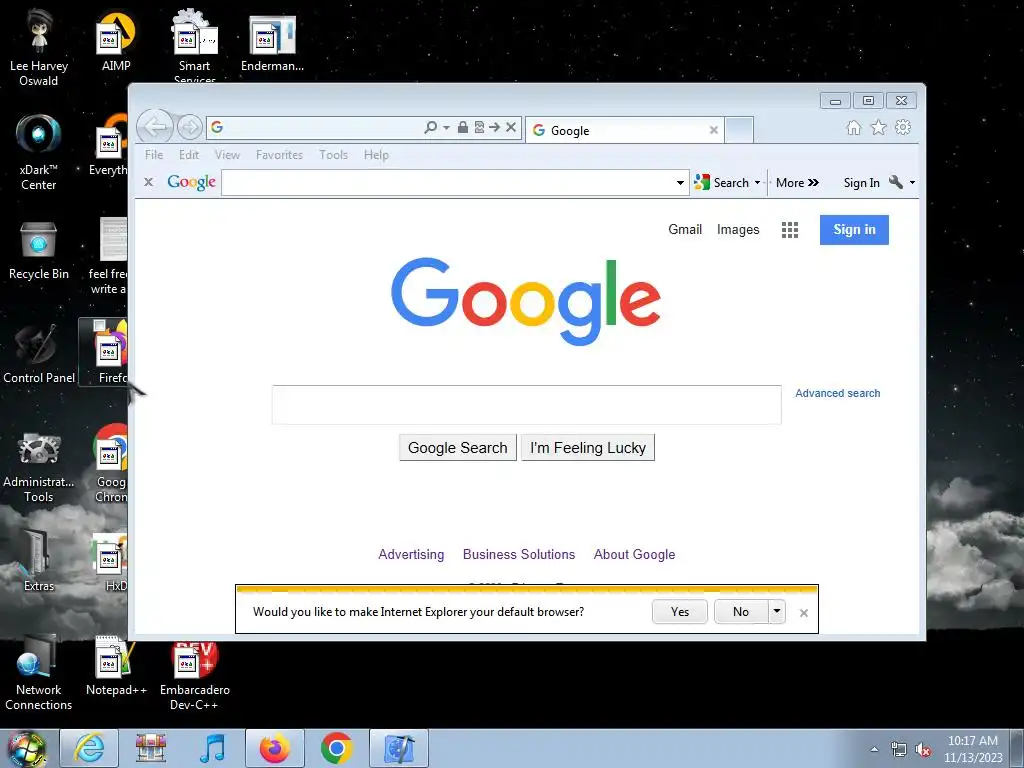Click the main Google search input box
This screenshot has height=768, width=1024.
click(x=526, y=405)
